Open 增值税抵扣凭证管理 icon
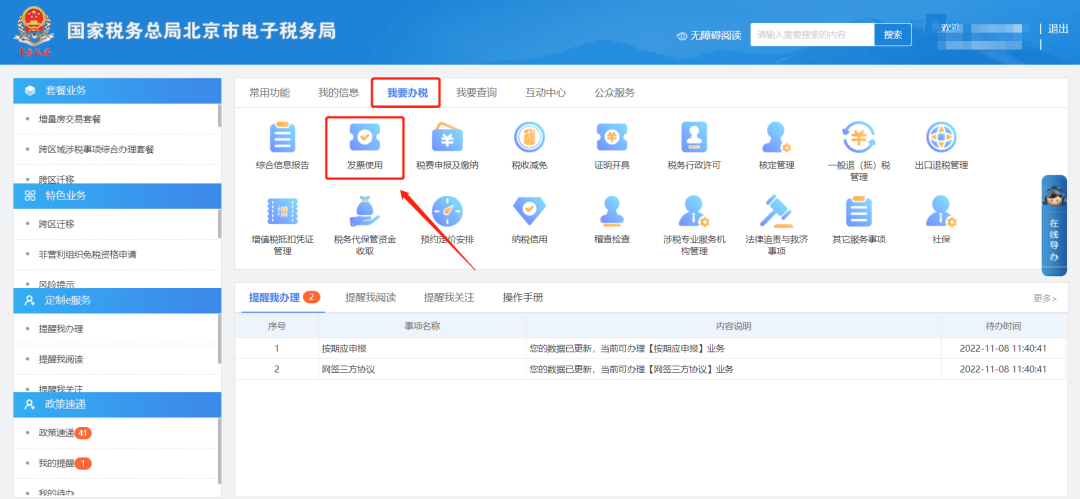This screenshot has width=1080, height=499. [x=282, y=212]
